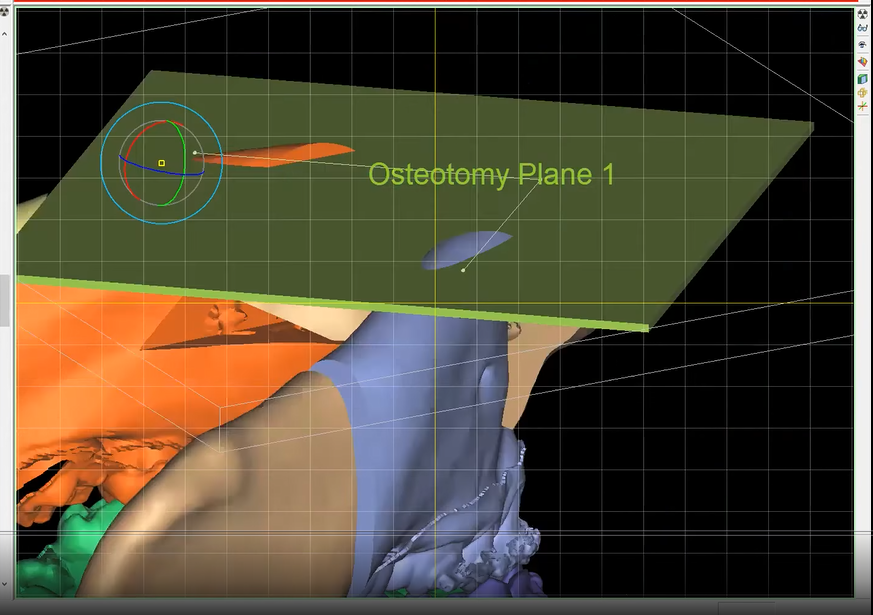Toggle the eye visibility icon in right toolbar
This screenshot has height=615, width=873.
862,45
